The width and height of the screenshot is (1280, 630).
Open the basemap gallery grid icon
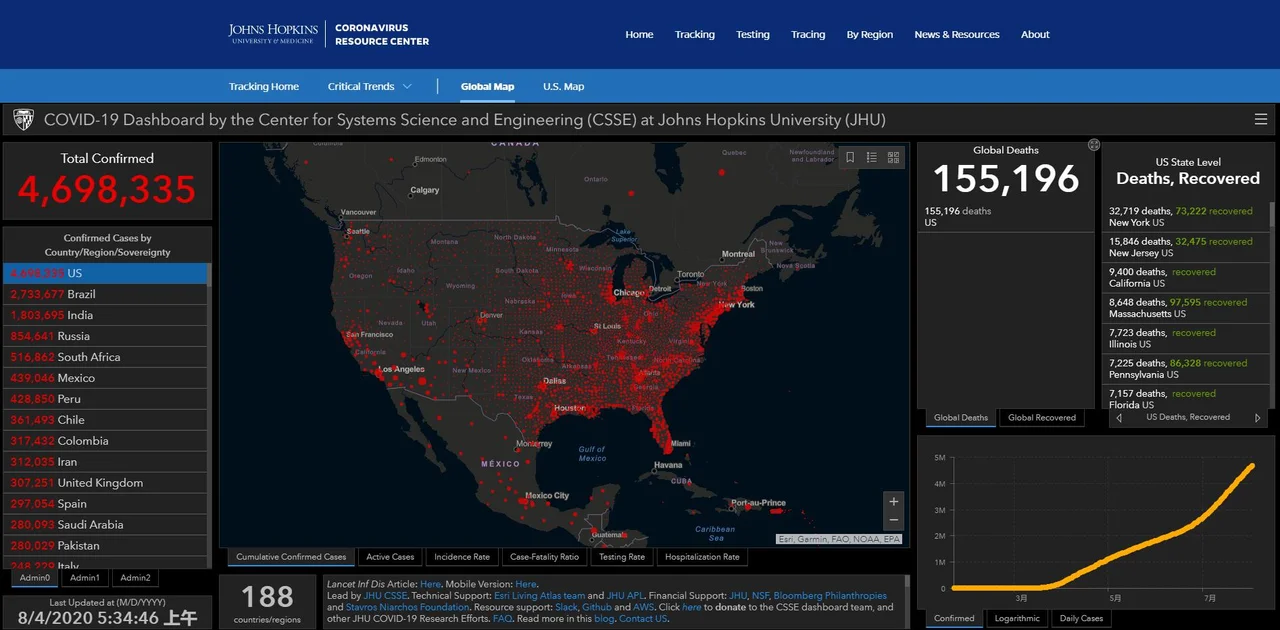[894, 157]
